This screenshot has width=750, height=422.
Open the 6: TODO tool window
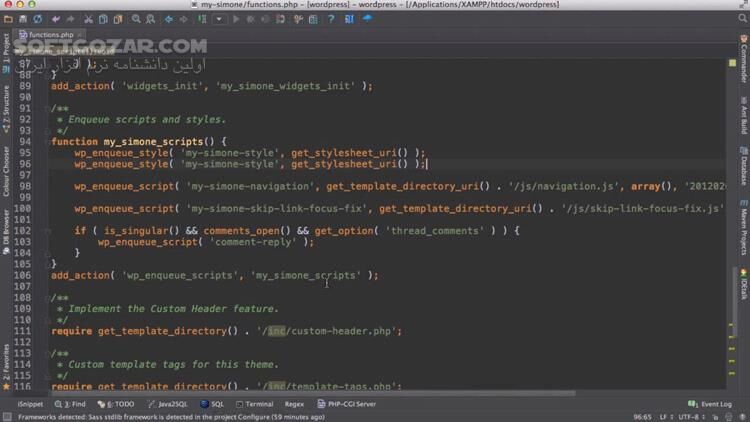[x=119, y=404]
